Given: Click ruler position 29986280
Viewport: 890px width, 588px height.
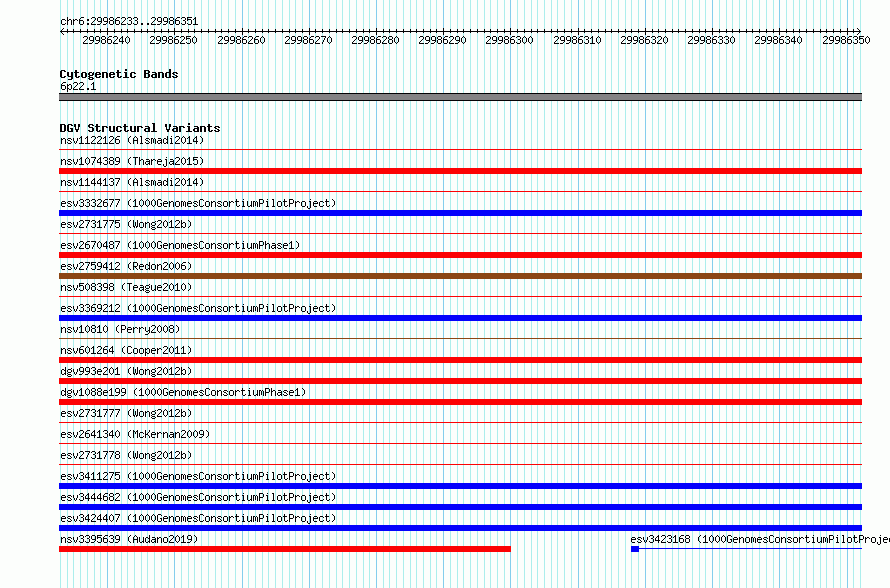Looking at the screenshot, I should 375,40.
